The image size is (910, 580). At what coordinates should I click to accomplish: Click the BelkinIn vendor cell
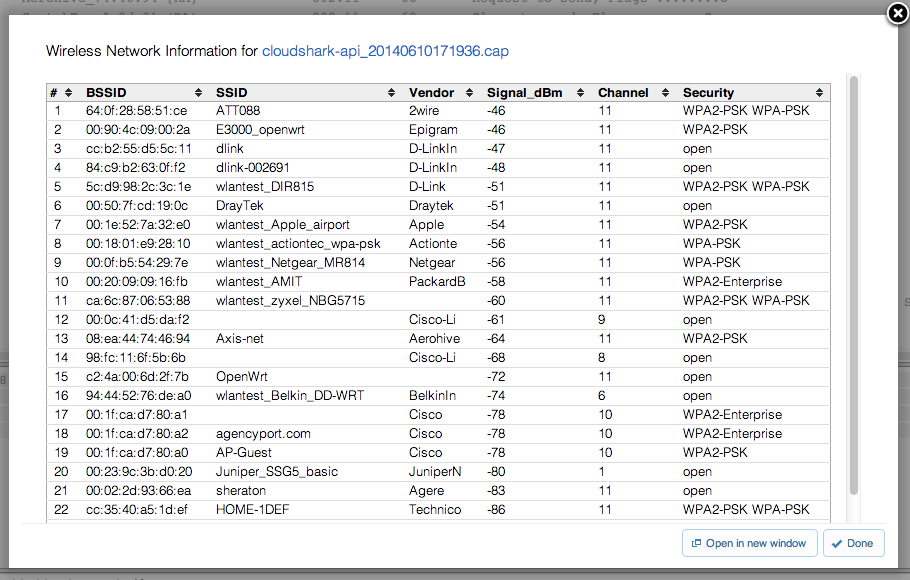pos(432,395)
